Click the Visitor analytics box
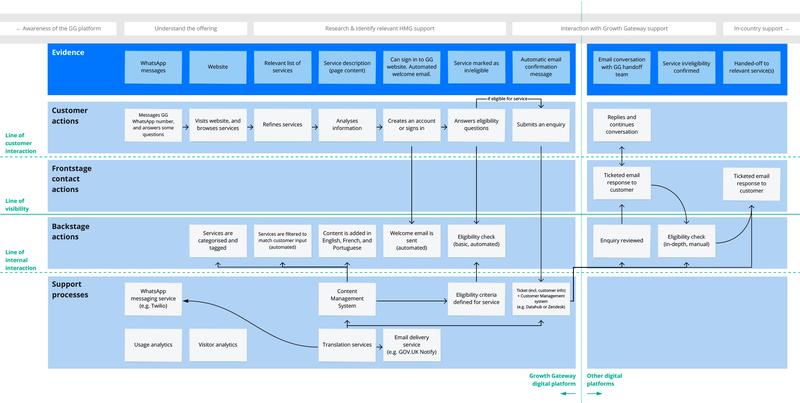The width and height of the screenshot is (800, 403). tap(217, 344)
